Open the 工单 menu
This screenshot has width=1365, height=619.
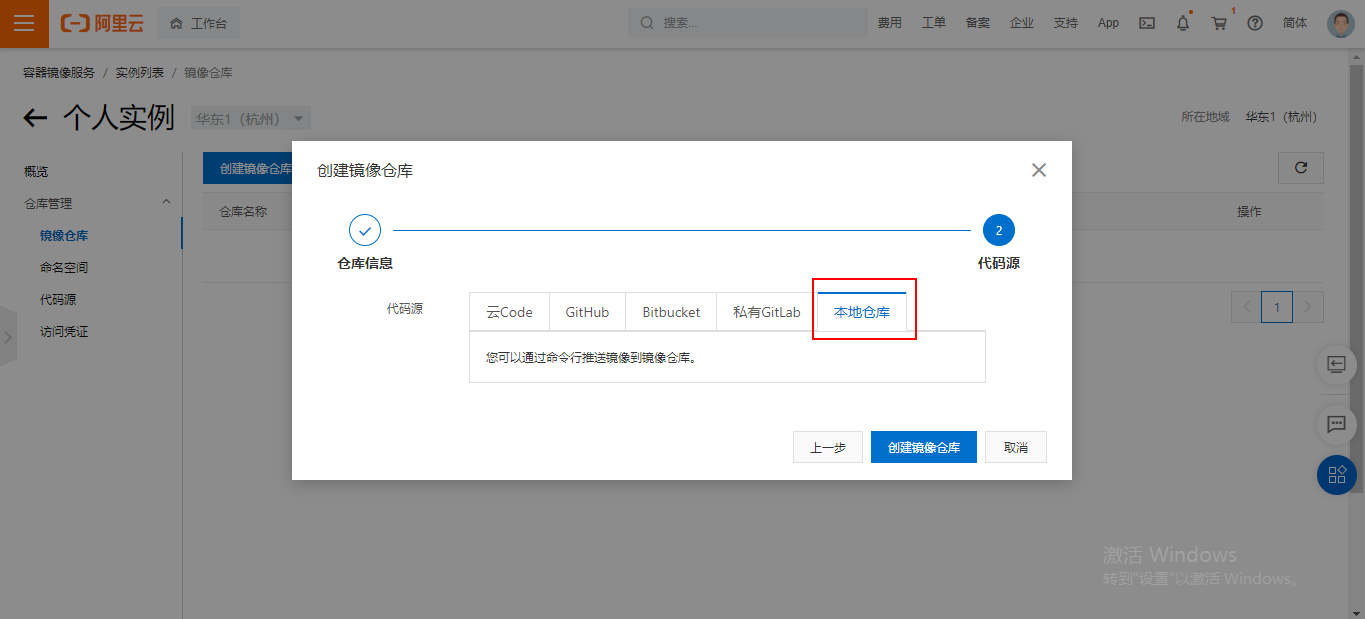pyautogui.click(x=934, y=23)
